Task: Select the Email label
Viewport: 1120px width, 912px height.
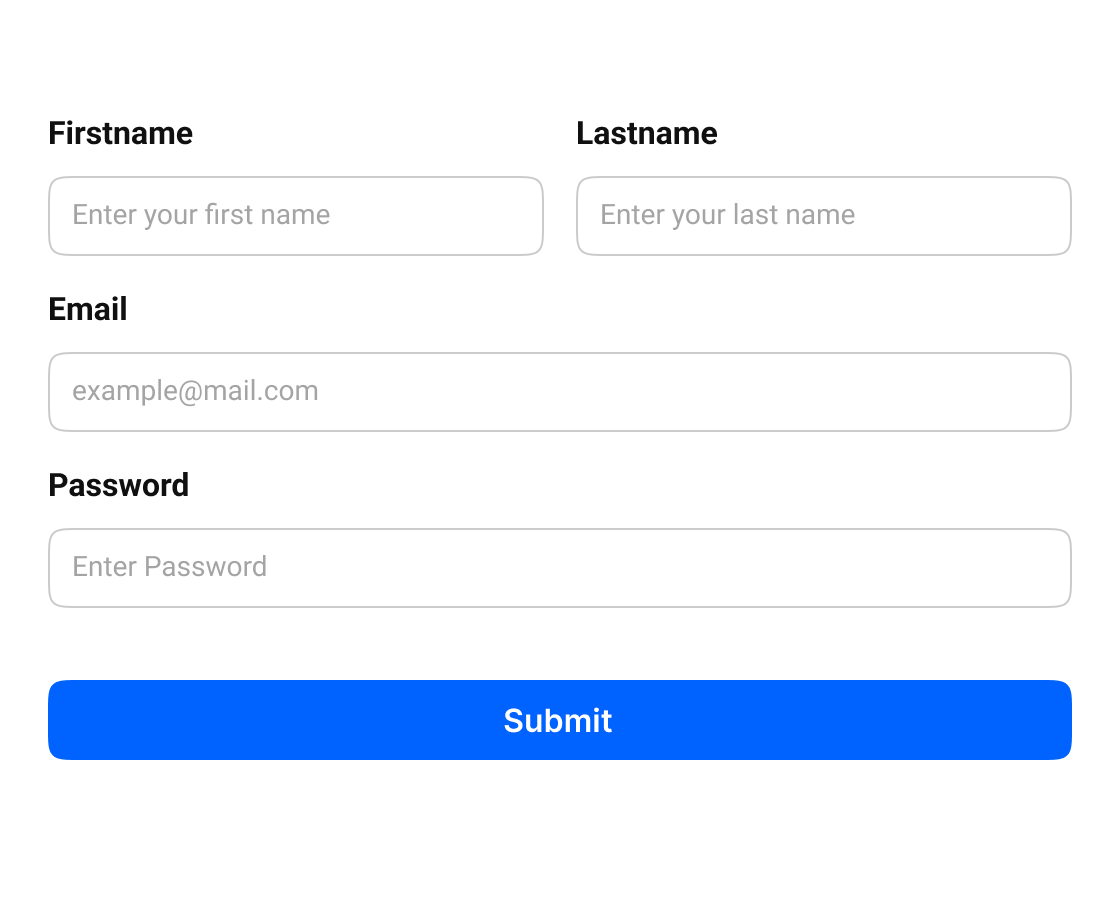Action: pos(88,309)
